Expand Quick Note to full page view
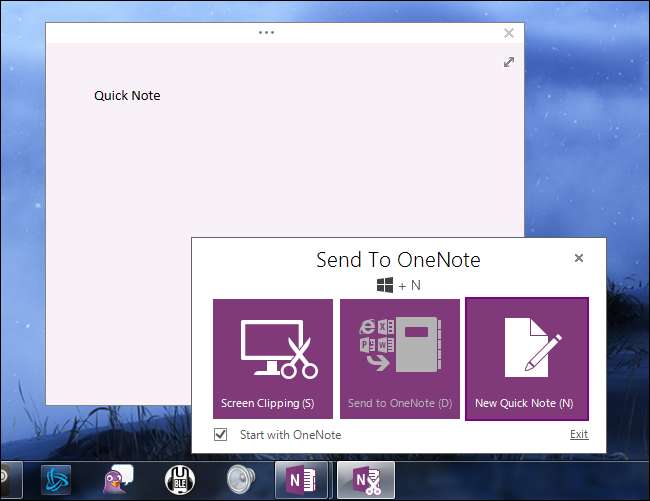 pos(509,62)
